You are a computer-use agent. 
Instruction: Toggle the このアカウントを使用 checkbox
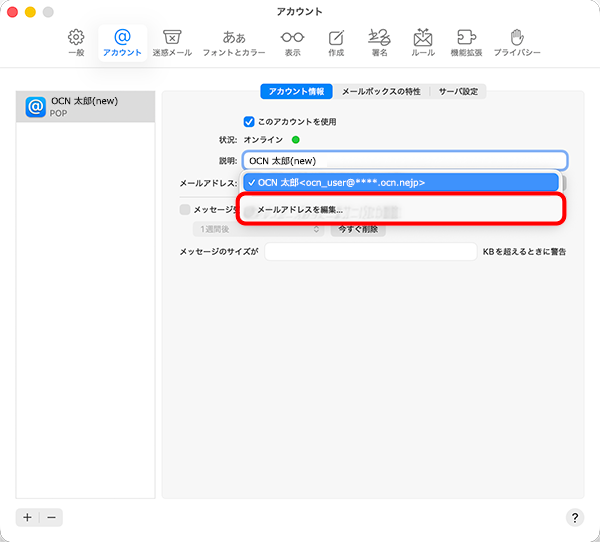250,121
